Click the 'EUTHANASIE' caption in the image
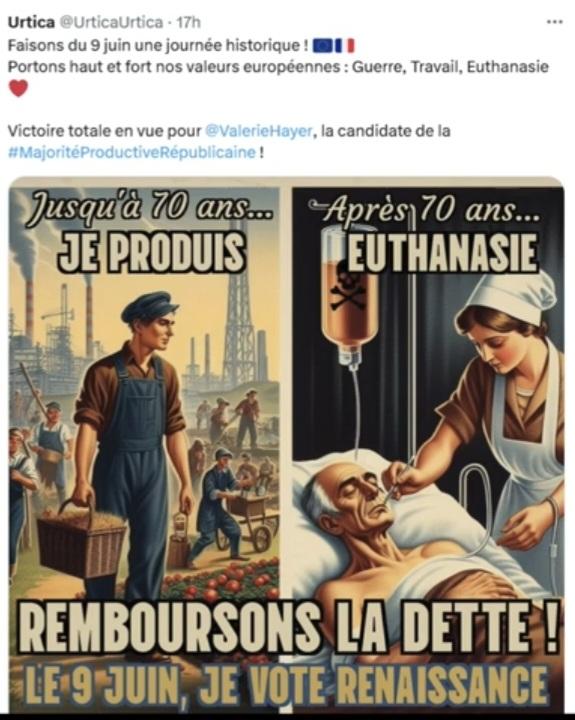The width and height of the screenshot is (575, 720). 443,253
